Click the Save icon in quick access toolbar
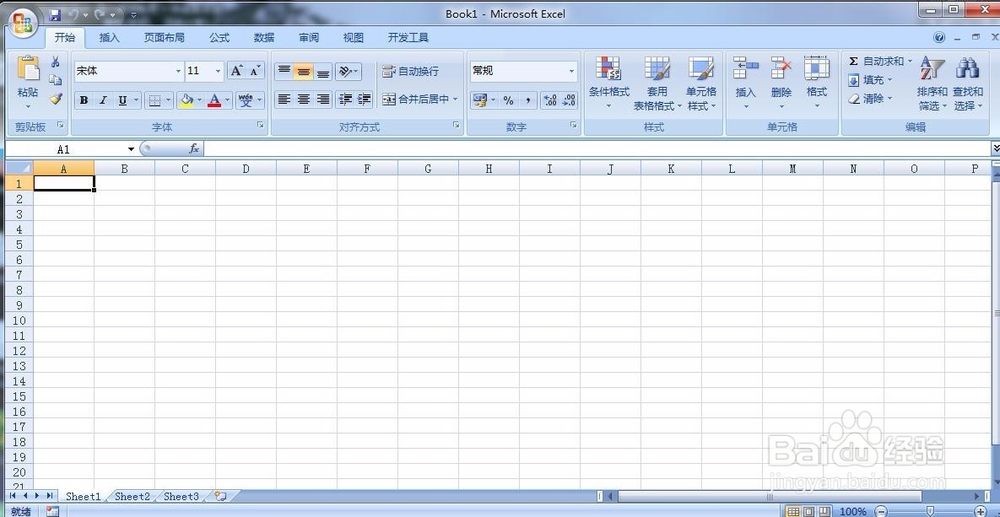Image resolution: width=1000 pixels, height=517 pixels. coord(55,14)
